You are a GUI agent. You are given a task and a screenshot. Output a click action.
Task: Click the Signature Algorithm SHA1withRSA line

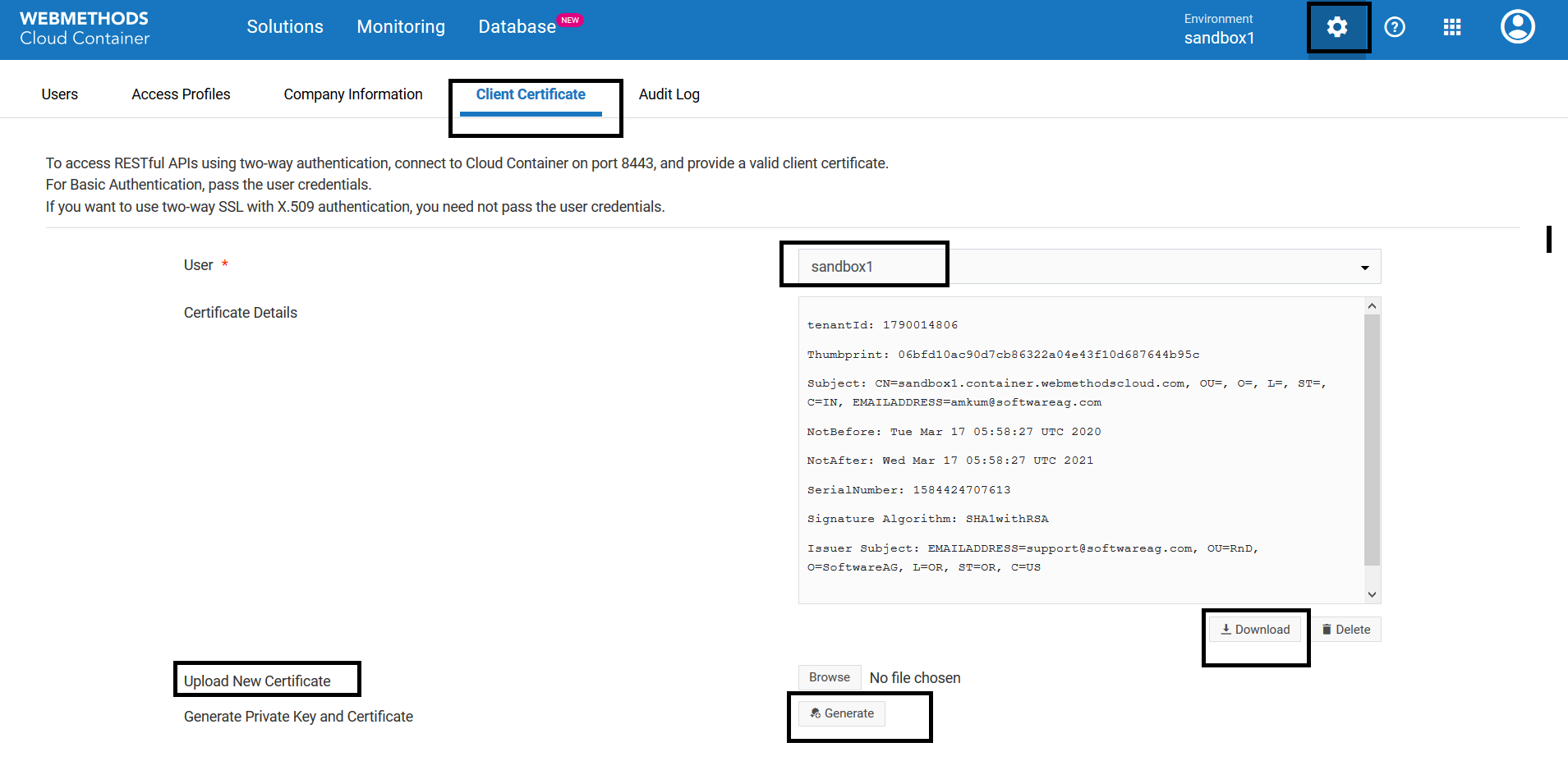pos(927,519)
